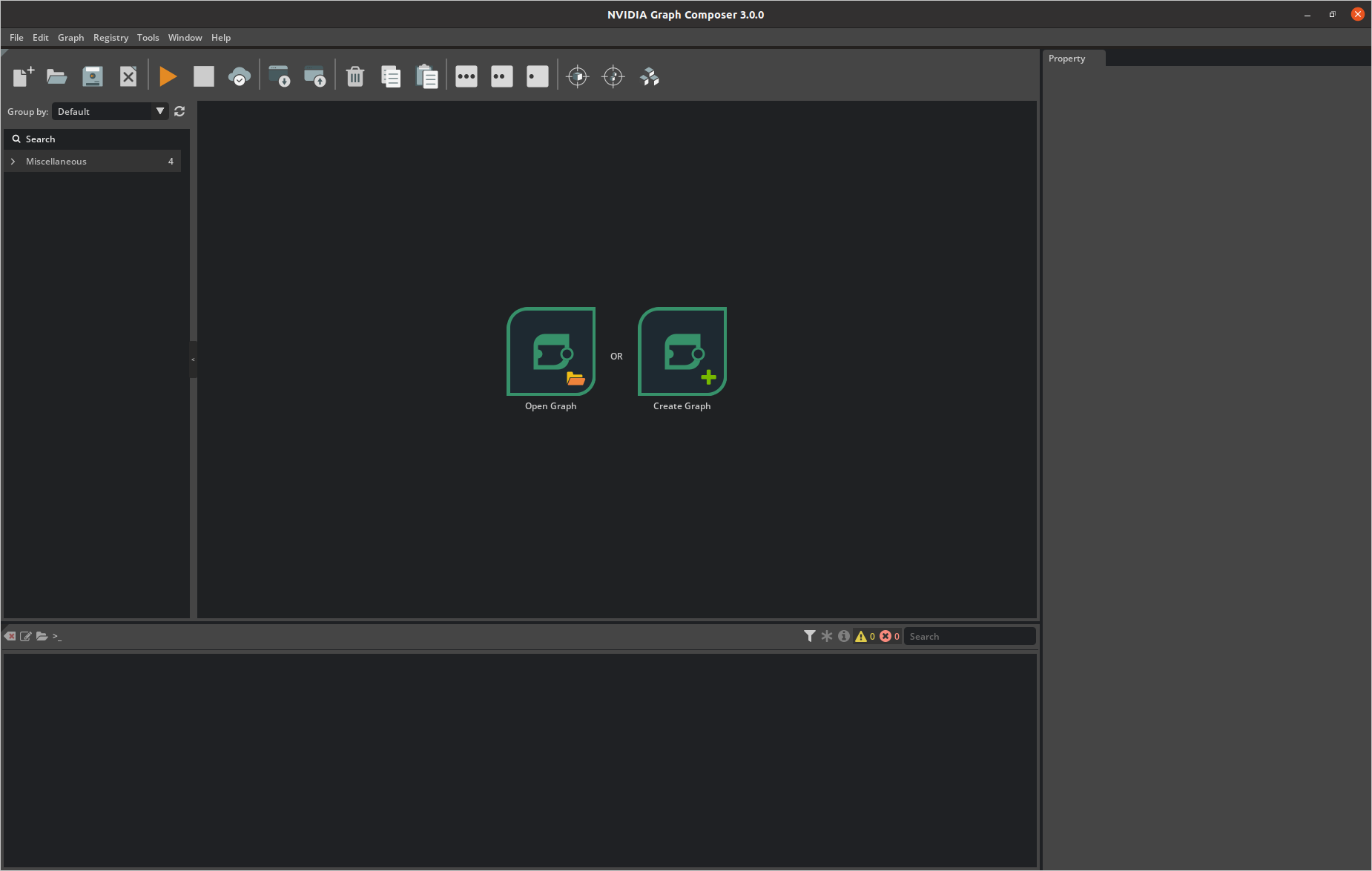The height and width of the screenshot is (871, 1372).
Task: Open the Registry menu
Action: point(111,38)
